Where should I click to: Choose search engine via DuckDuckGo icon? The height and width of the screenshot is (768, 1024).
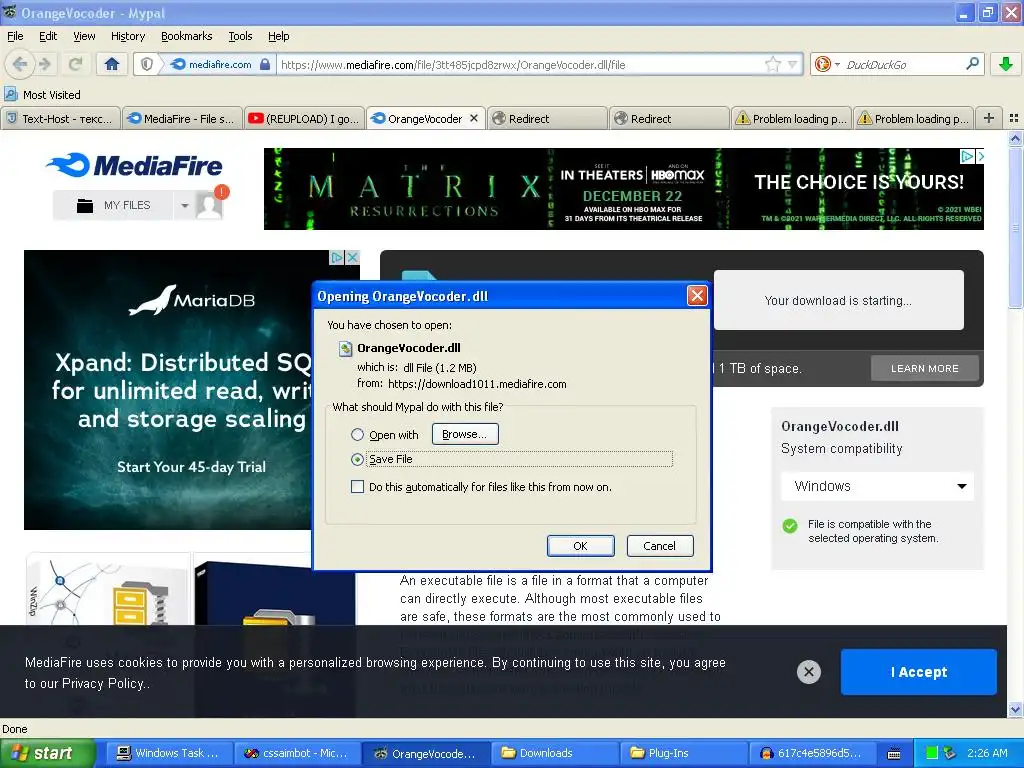(x=822, y=64)
